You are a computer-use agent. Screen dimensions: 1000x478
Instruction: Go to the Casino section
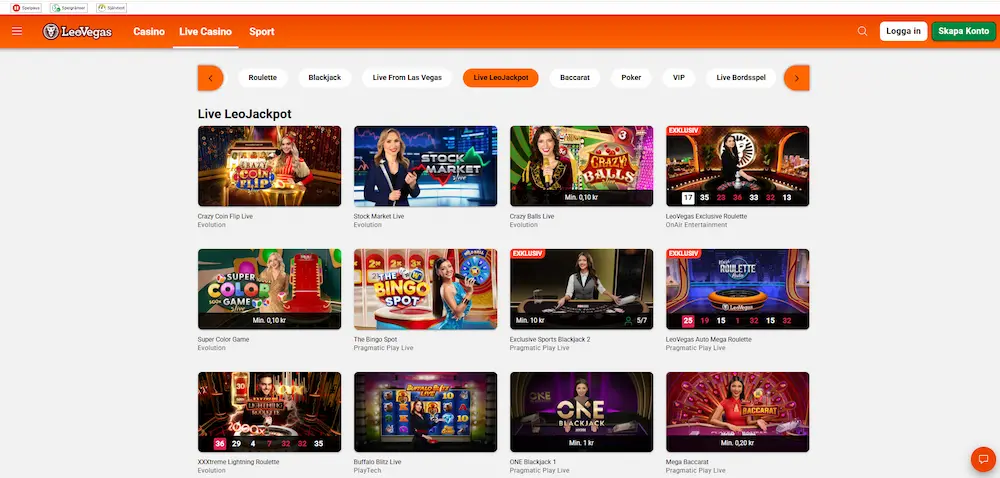pos(149,31)
